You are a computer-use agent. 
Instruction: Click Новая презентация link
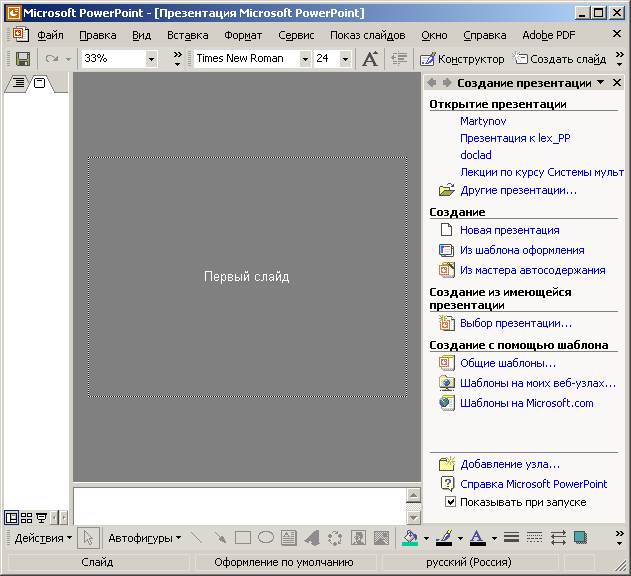[x=509, y=230]
